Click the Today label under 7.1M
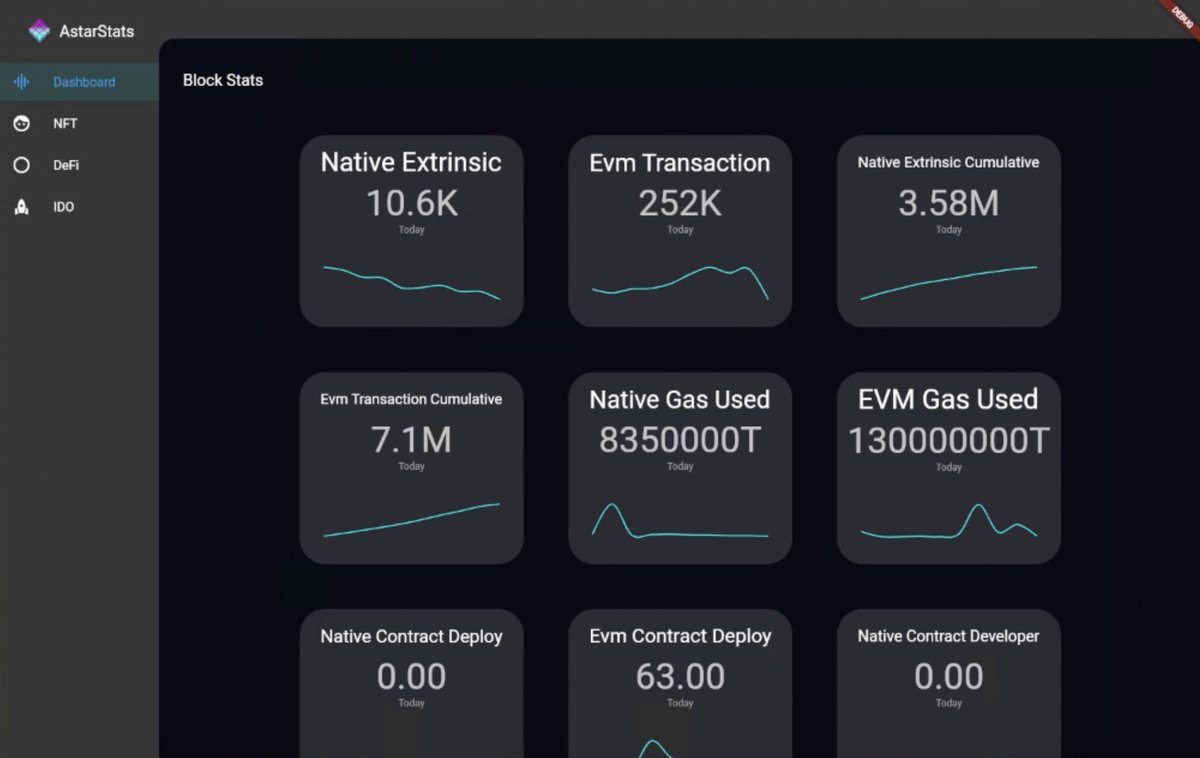Image resolution: width=1200 pixels, height=758 pixels. point(411,467)
